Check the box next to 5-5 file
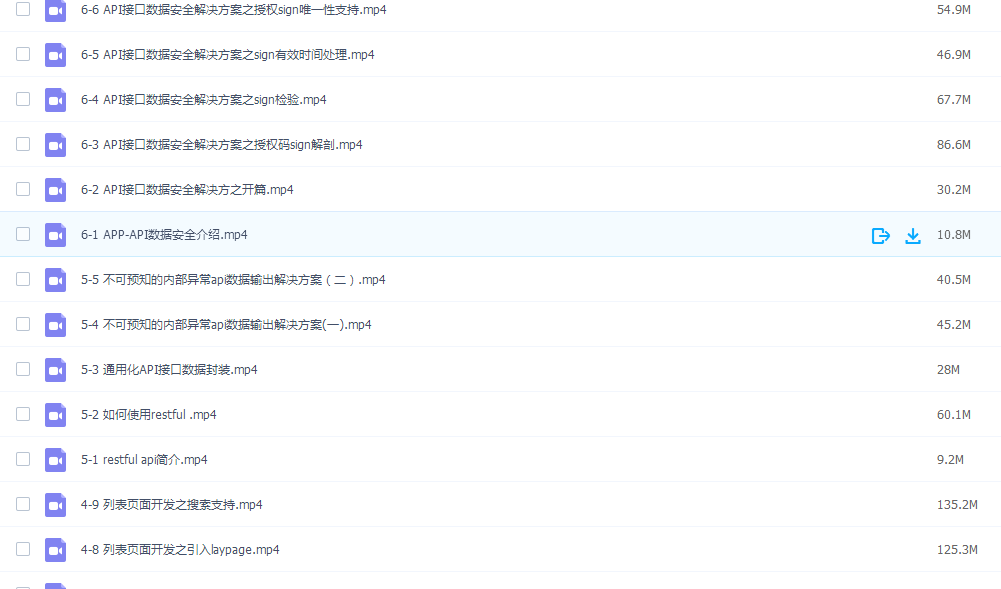 tap(23, 279)
